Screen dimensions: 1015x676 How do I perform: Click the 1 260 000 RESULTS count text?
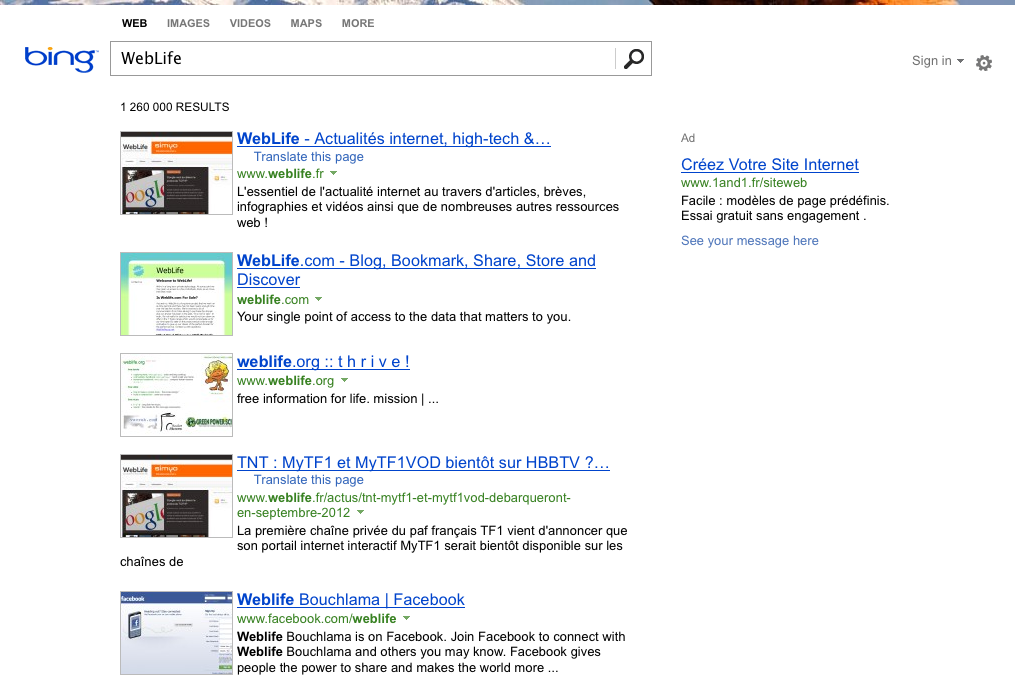tap(175, 107)
